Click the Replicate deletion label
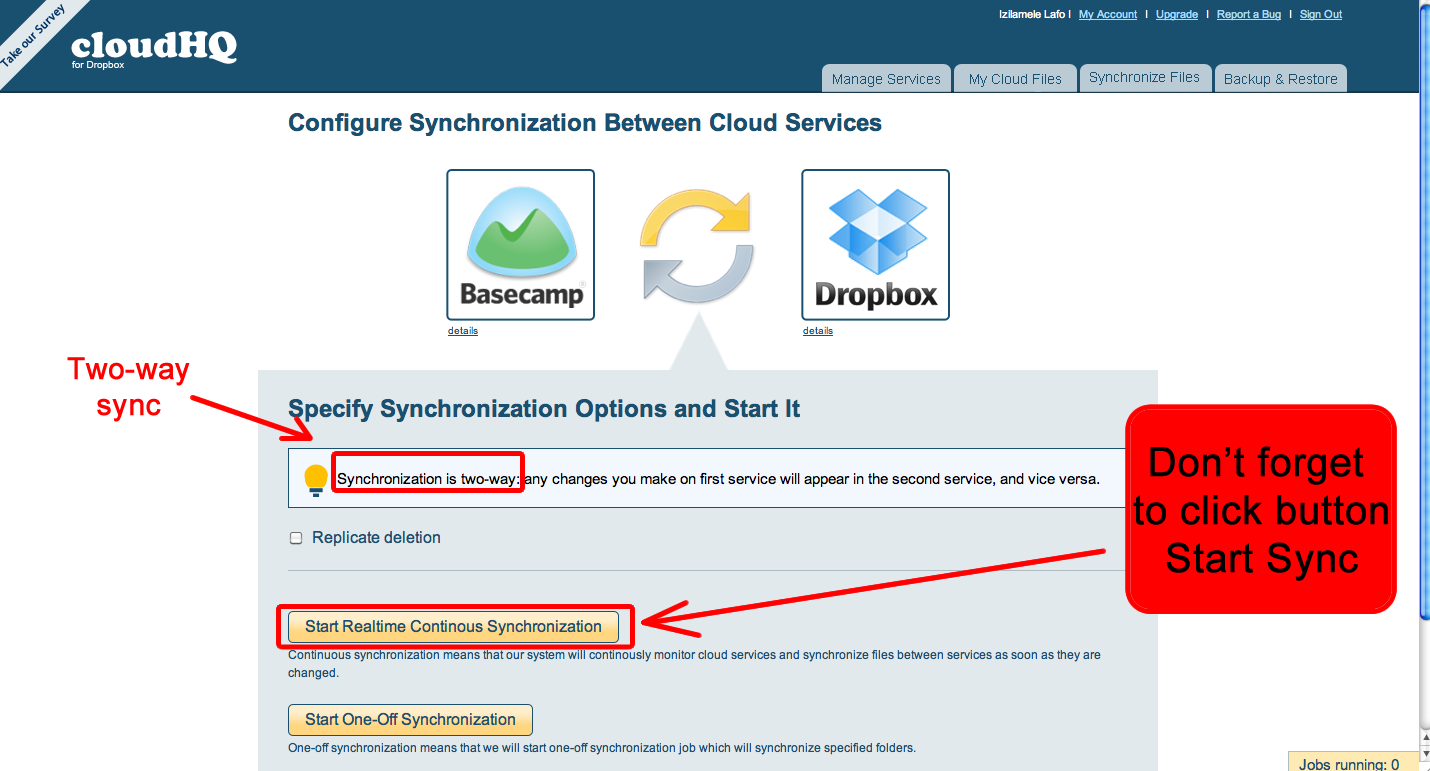This screenshot has width=1430, height=771. [376, 538]
